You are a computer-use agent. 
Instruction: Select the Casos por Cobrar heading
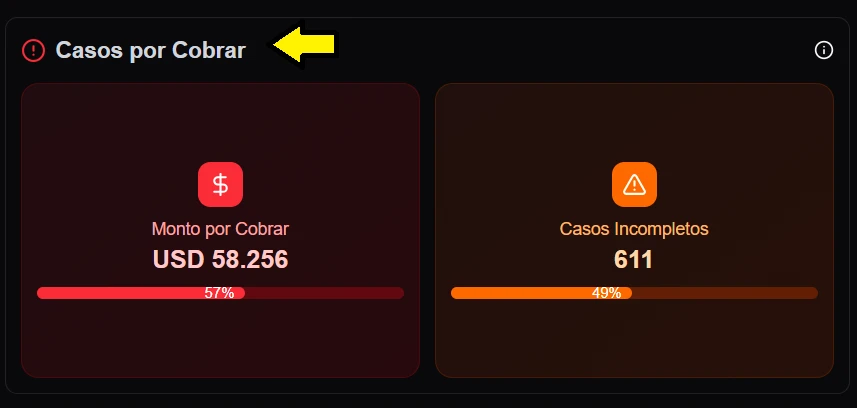(150, 50)
